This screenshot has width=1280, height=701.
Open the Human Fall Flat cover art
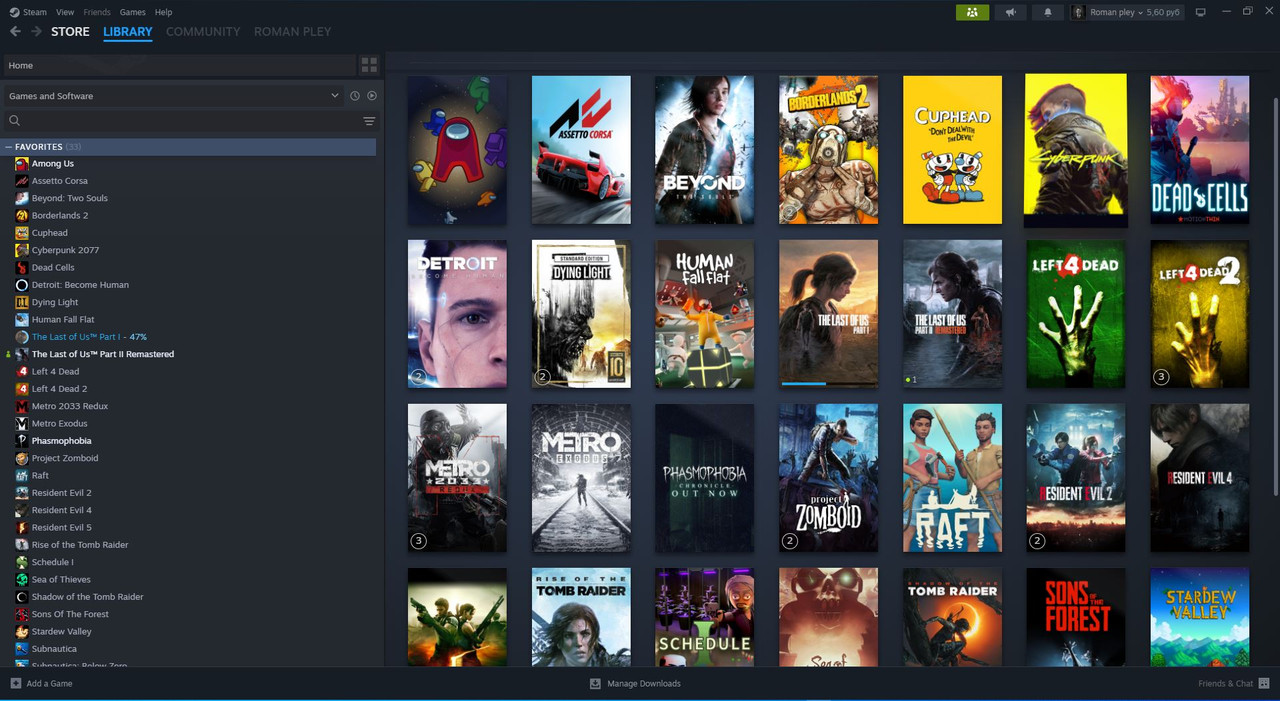coord(705,314)
